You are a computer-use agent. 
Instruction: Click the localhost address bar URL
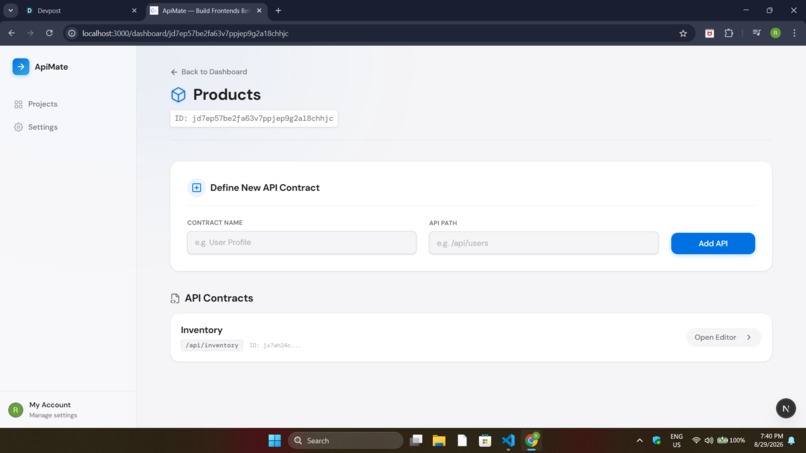coord(185,33)
